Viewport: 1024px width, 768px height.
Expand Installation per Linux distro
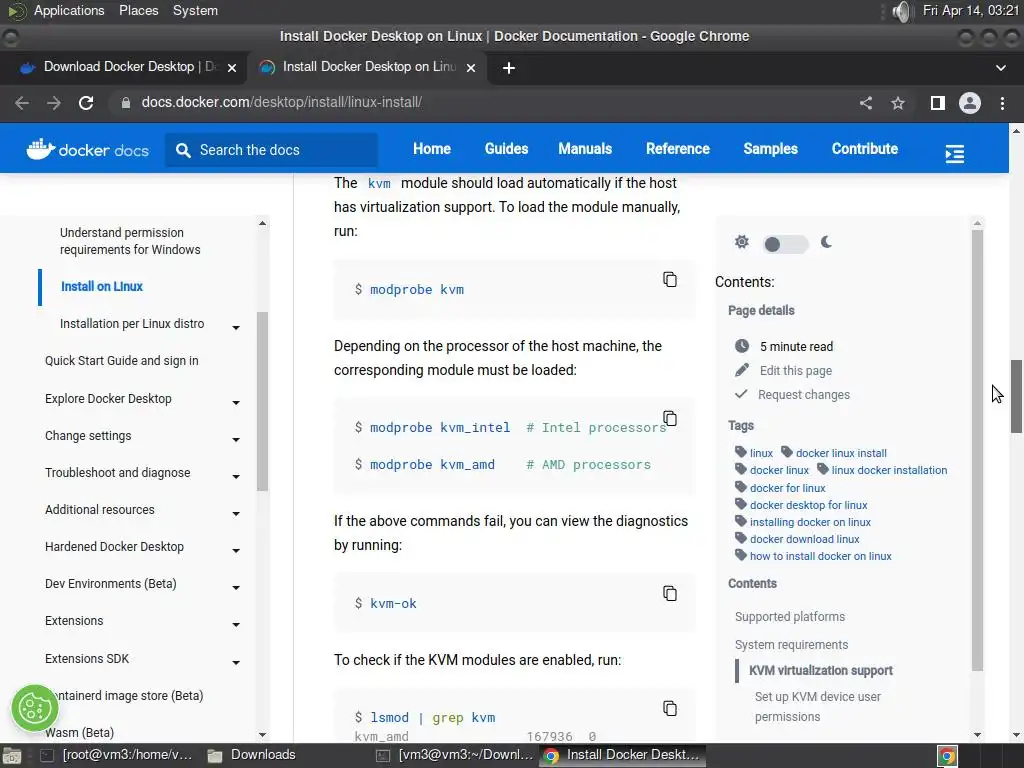[236, 327]
